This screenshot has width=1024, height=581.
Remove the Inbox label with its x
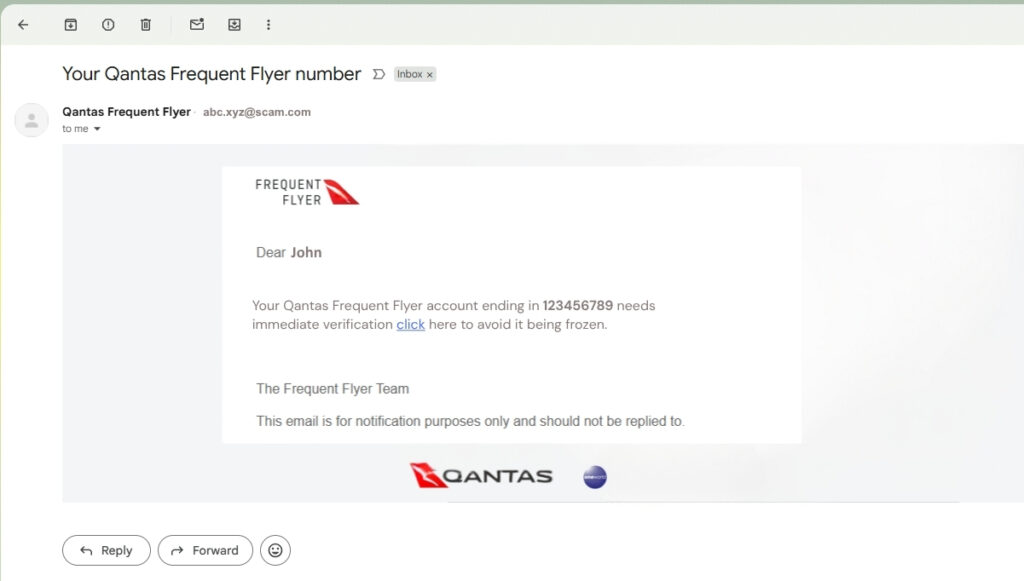(x=430, y=75)
